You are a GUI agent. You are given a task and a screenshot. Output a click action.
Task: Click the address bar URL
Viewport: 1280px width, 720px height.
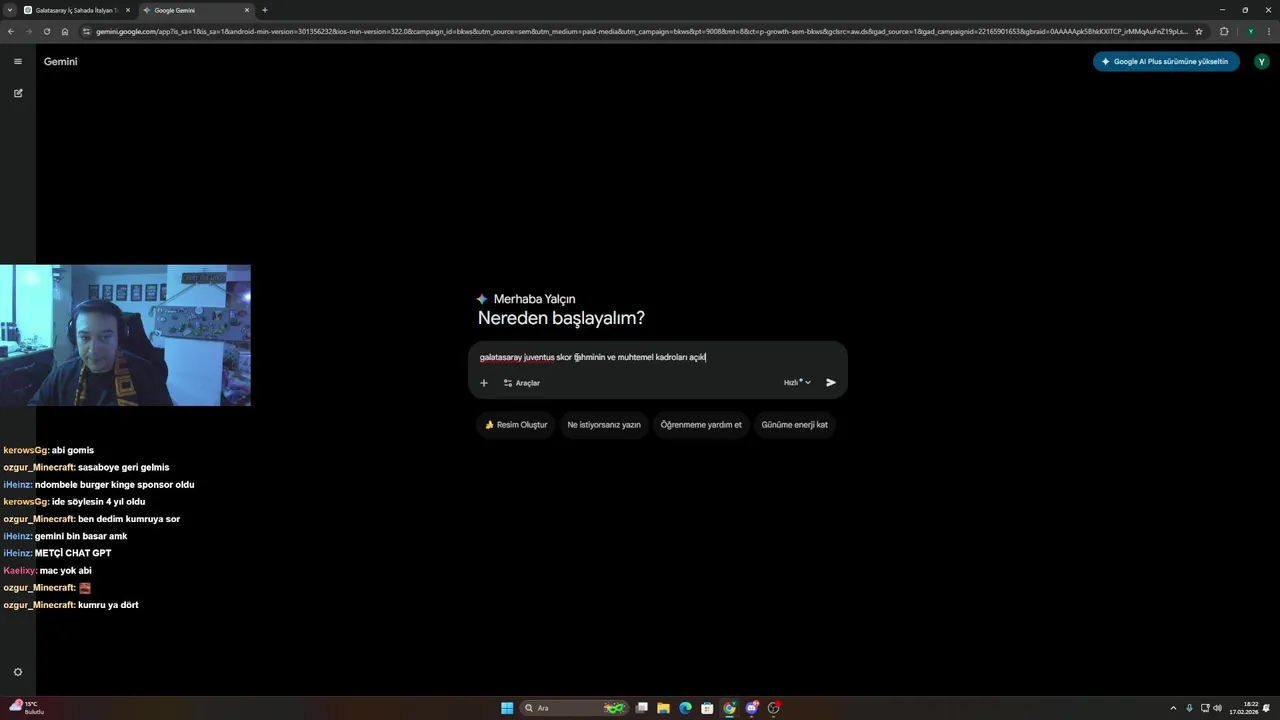click(x=640, y=31)
